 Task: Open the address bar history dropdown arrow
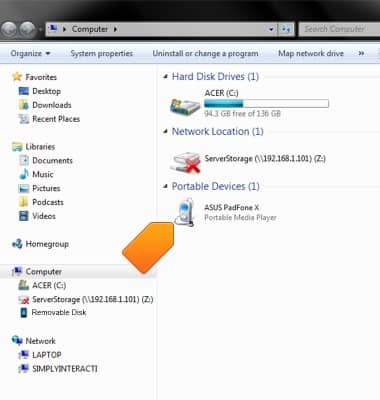271,29
